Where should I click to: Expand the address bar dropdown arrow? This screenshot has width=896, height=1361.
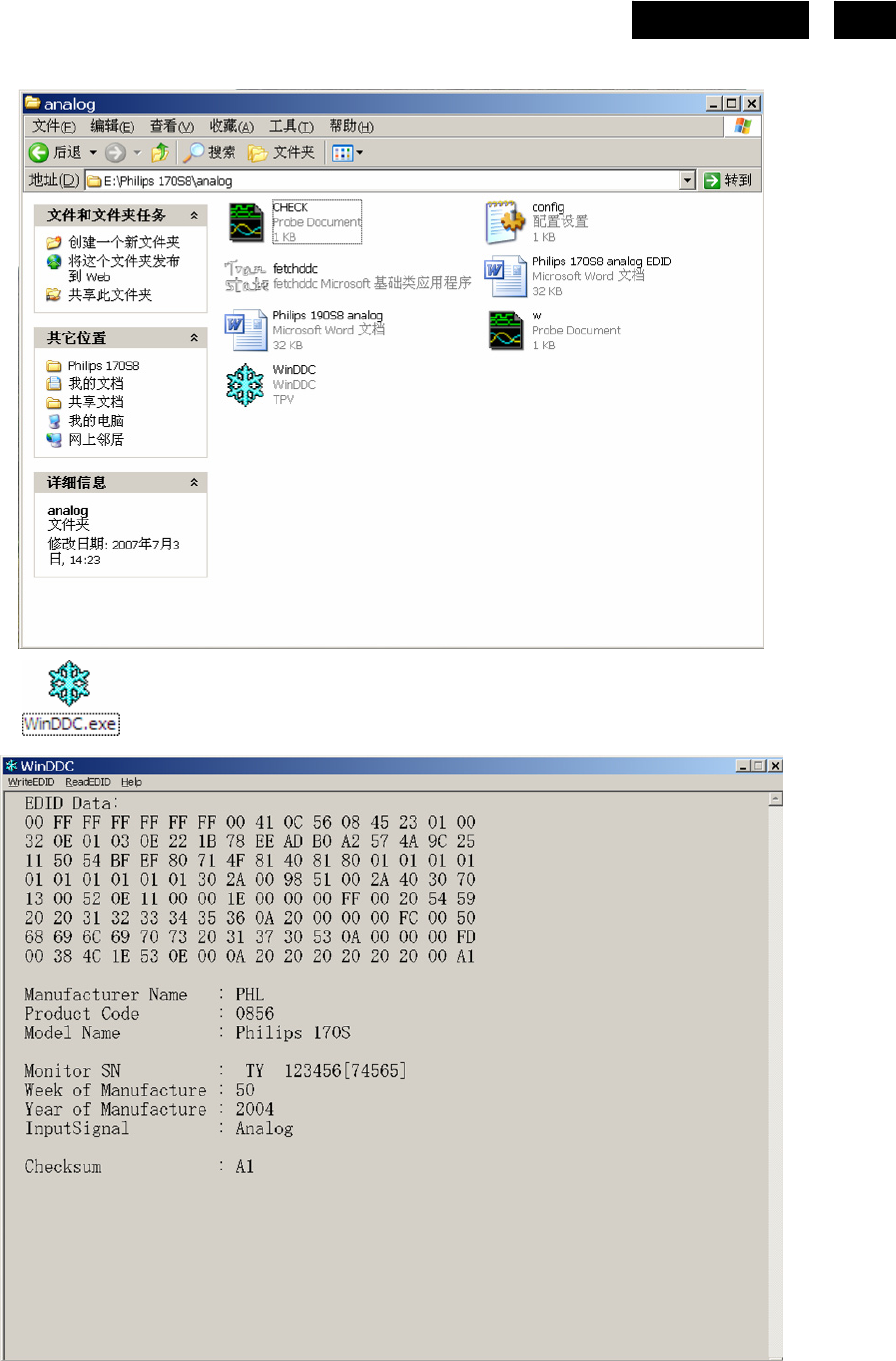point(687,180)
